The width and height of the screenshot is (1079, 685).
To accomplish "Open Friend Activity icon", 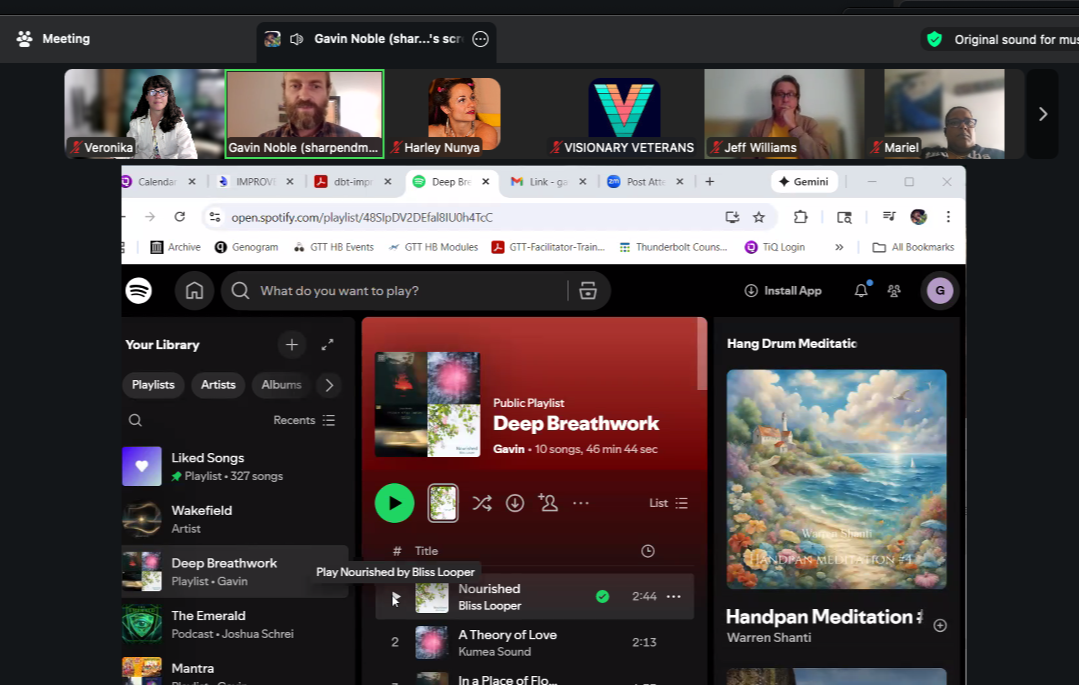I will 894,291.
